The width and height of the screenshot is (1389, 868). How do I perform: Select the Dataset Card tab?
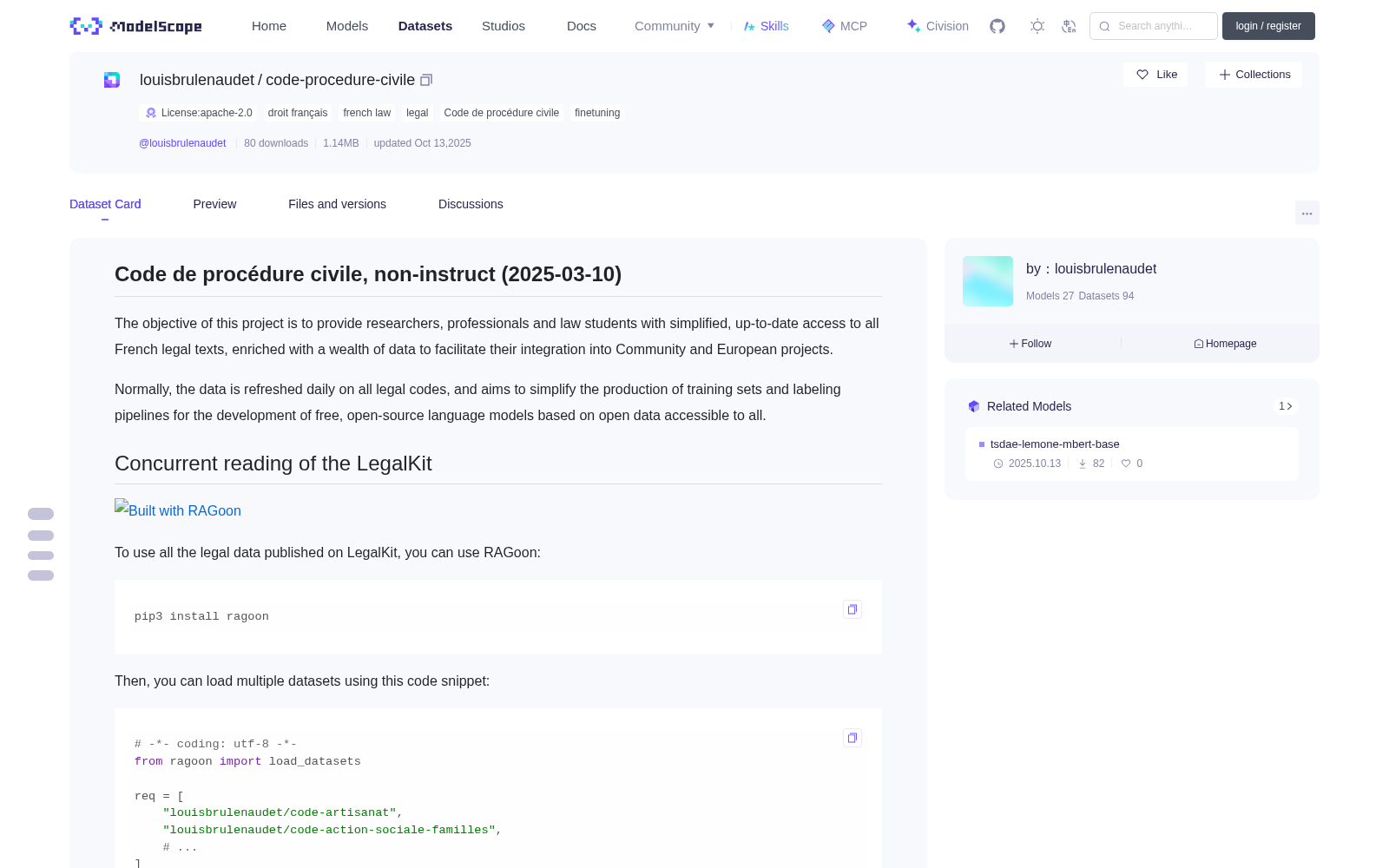click(x=105, y=204)
